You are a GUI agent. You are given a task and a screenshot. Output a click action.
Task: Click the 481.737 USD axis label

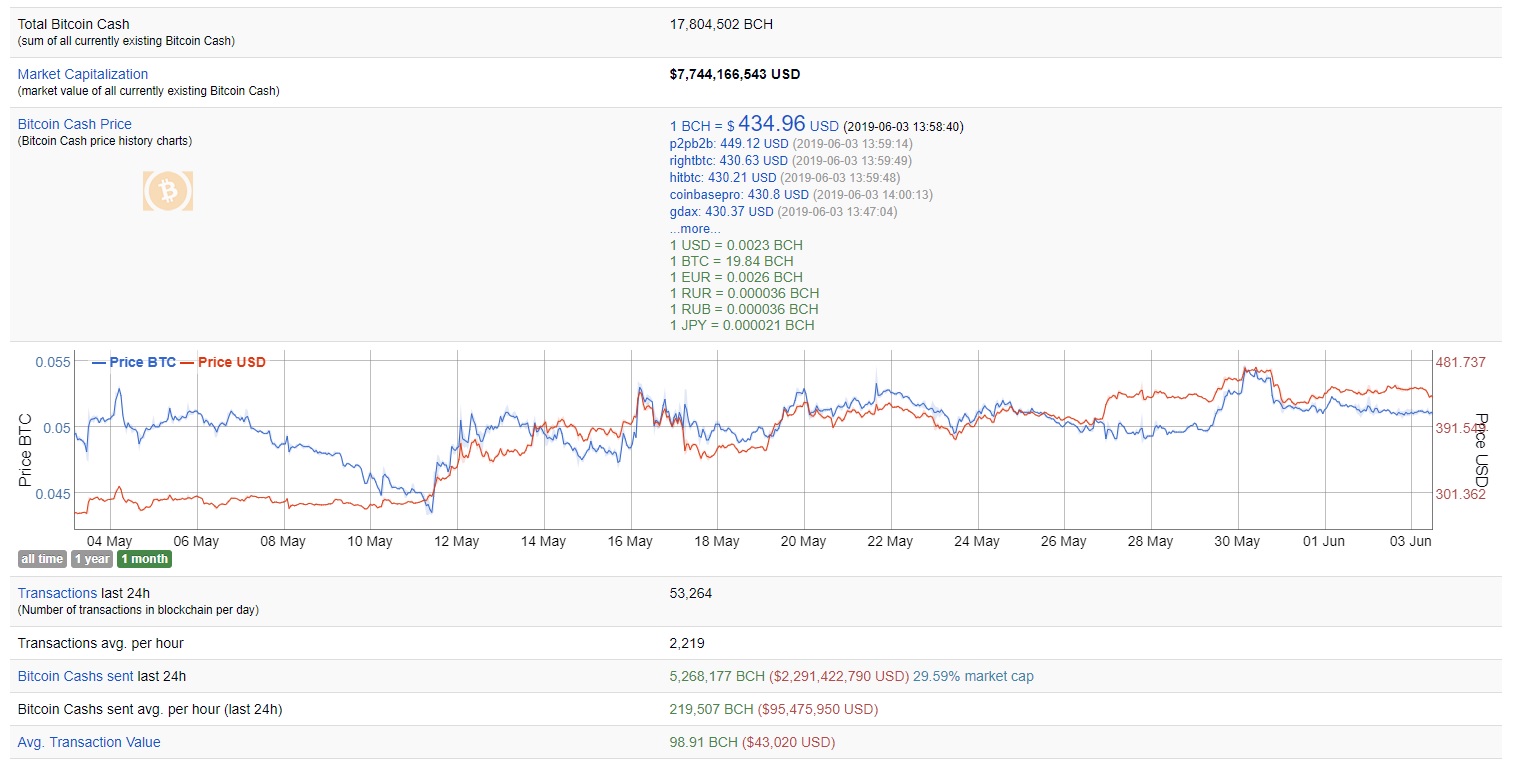[x=1460, y=362]
